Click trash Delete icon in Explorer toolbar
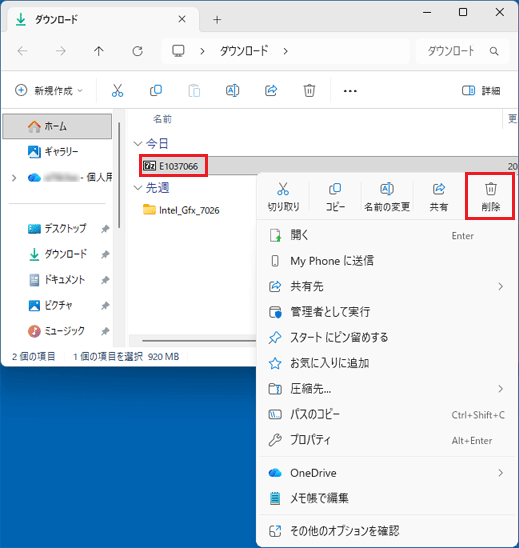 (309, 91)
